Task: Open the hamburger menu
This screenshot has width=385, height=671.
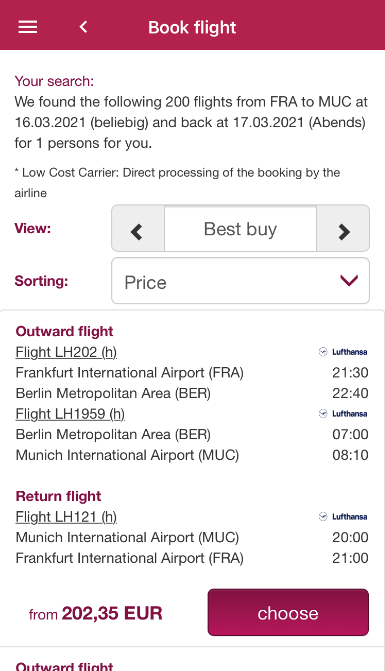Action: click(28, 27)
